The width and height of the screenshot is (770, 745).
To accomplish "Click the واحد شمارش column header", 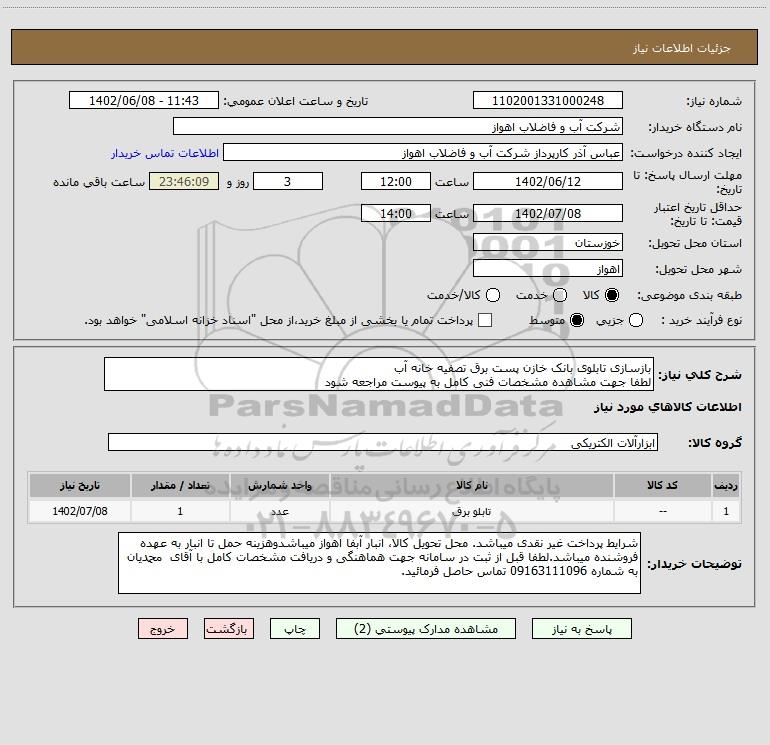I will (x=279, y=485).
